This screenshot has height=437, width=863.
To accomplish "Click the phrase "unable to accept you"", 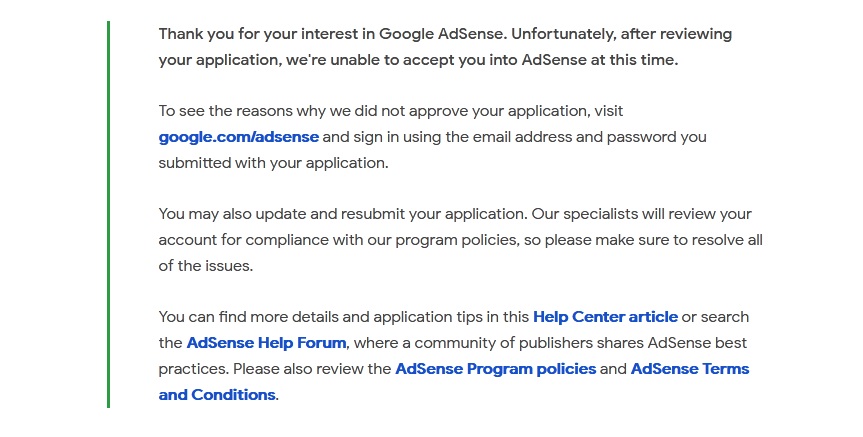I will coord(407,60).
